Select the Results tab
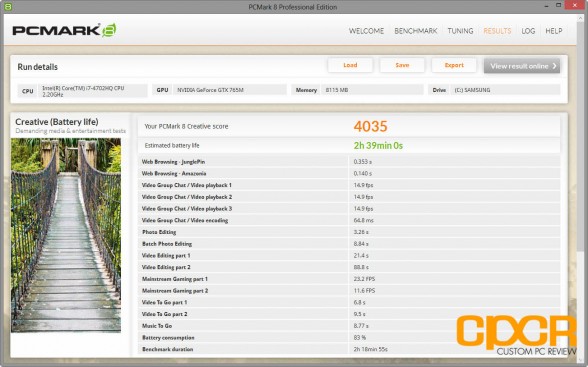Viewport: 588px width, 367px height. click(x=497, y=31)
